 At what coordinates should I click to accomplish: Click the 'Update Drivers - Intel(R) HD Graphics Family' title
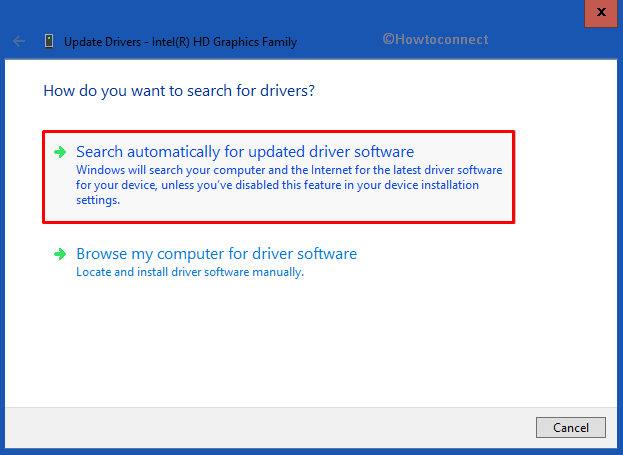[180, 42]
